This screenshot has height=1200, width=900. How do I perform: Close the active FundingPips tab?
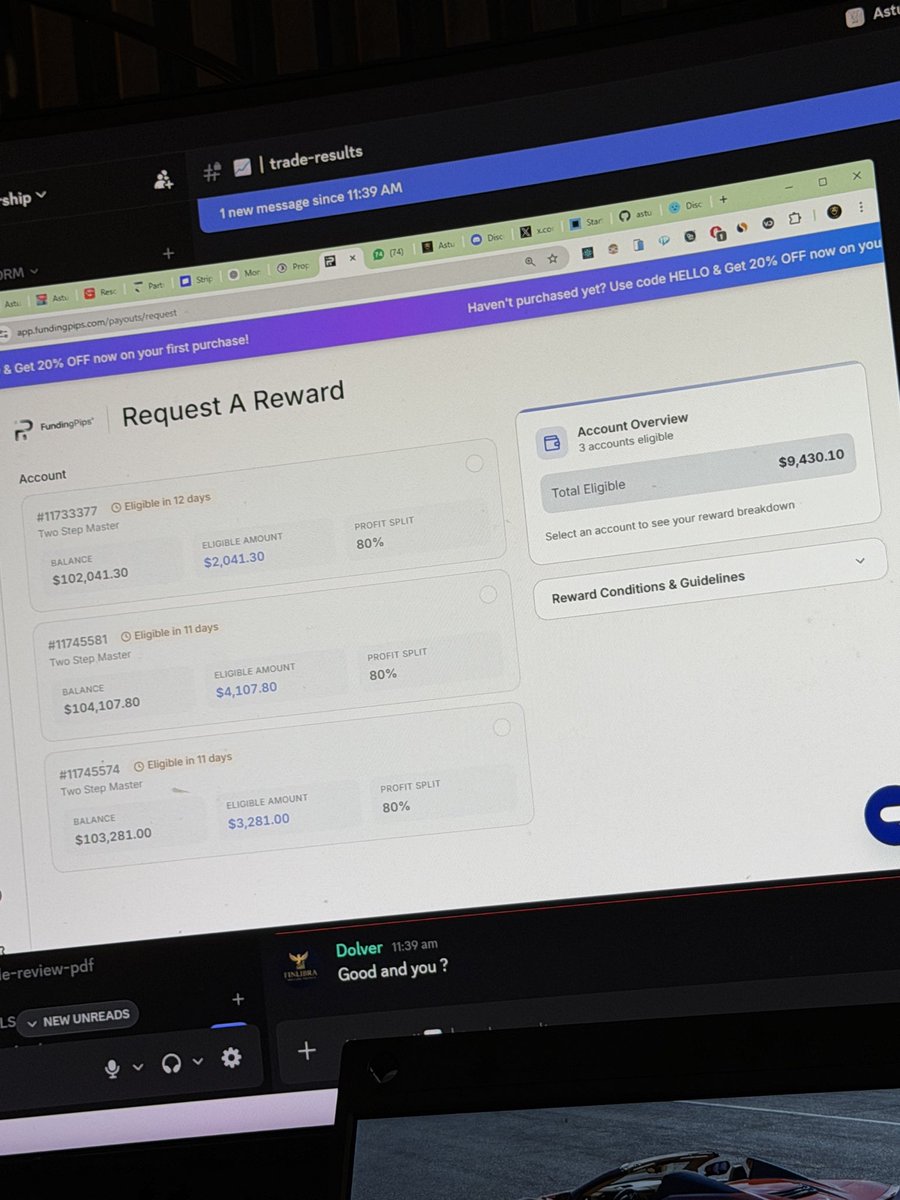click(x=352, y=258)
